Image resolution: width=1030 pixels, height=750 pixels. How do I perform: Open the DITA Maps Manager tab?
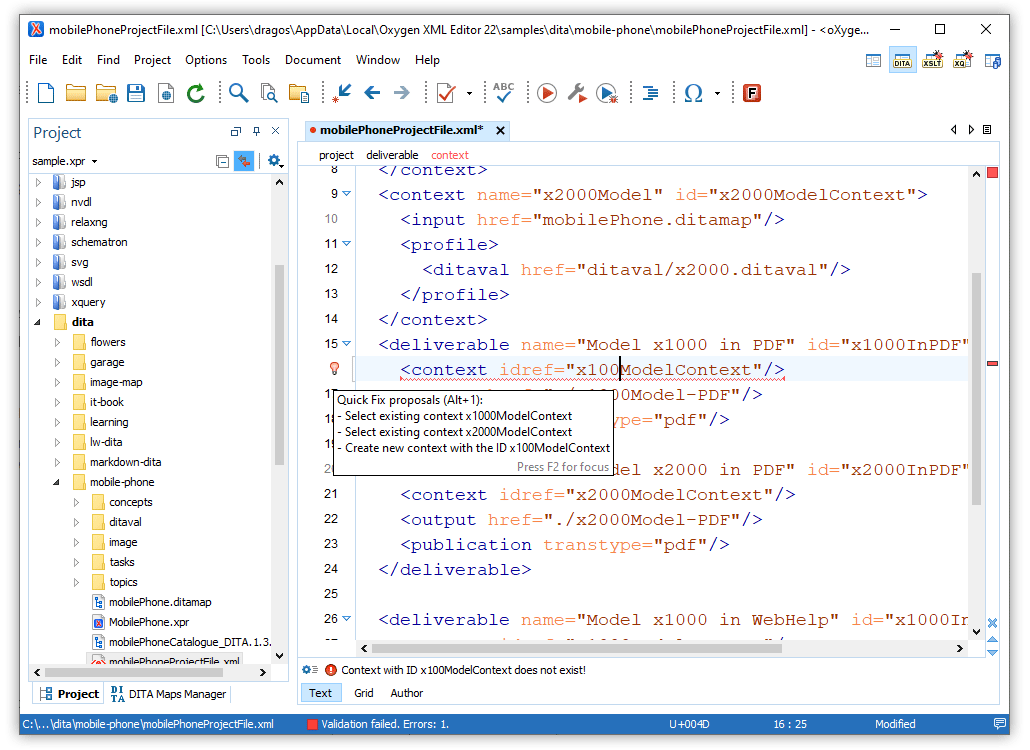[168, 694]
